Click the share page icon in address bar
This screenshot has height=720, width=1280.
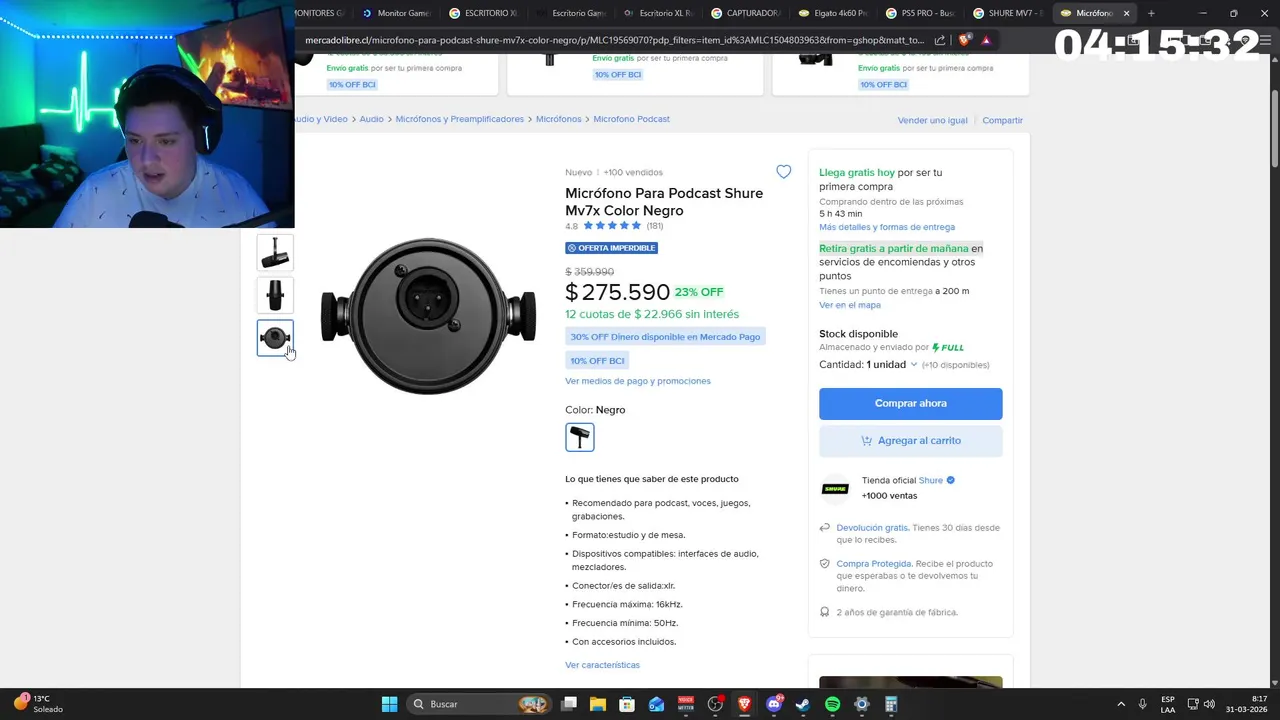(x=940, y=40)
